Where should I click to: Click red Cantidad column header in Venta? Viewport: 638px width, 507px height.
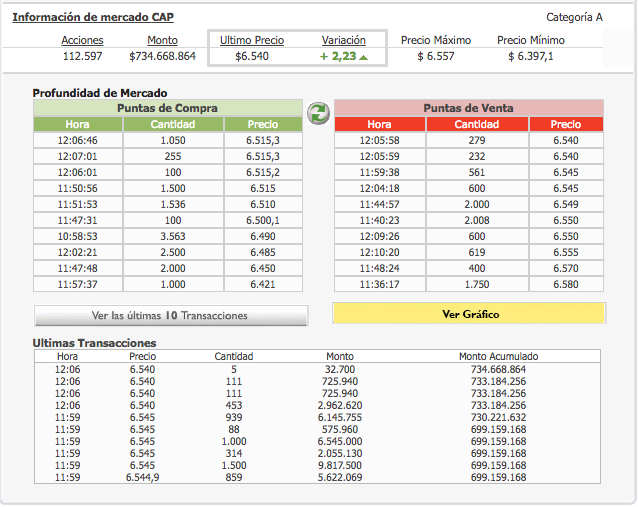coord(477,125)
